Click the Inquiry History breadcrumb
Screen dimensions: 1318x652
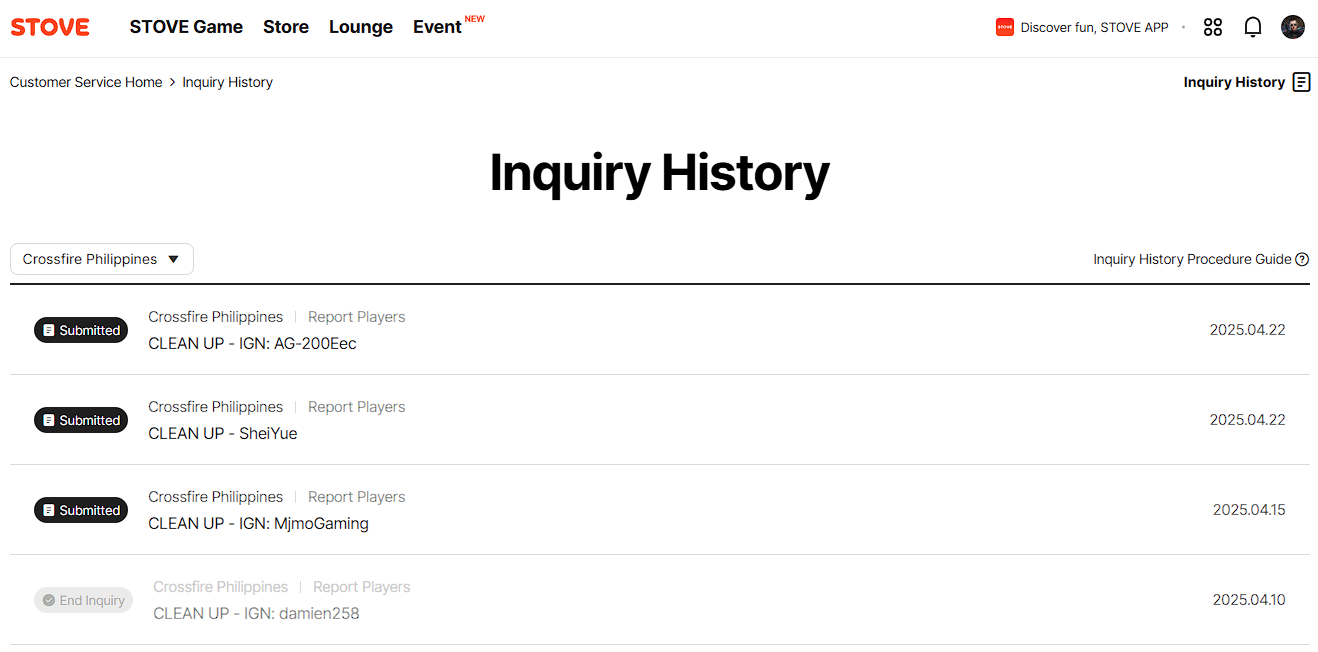tap(227, 82)
